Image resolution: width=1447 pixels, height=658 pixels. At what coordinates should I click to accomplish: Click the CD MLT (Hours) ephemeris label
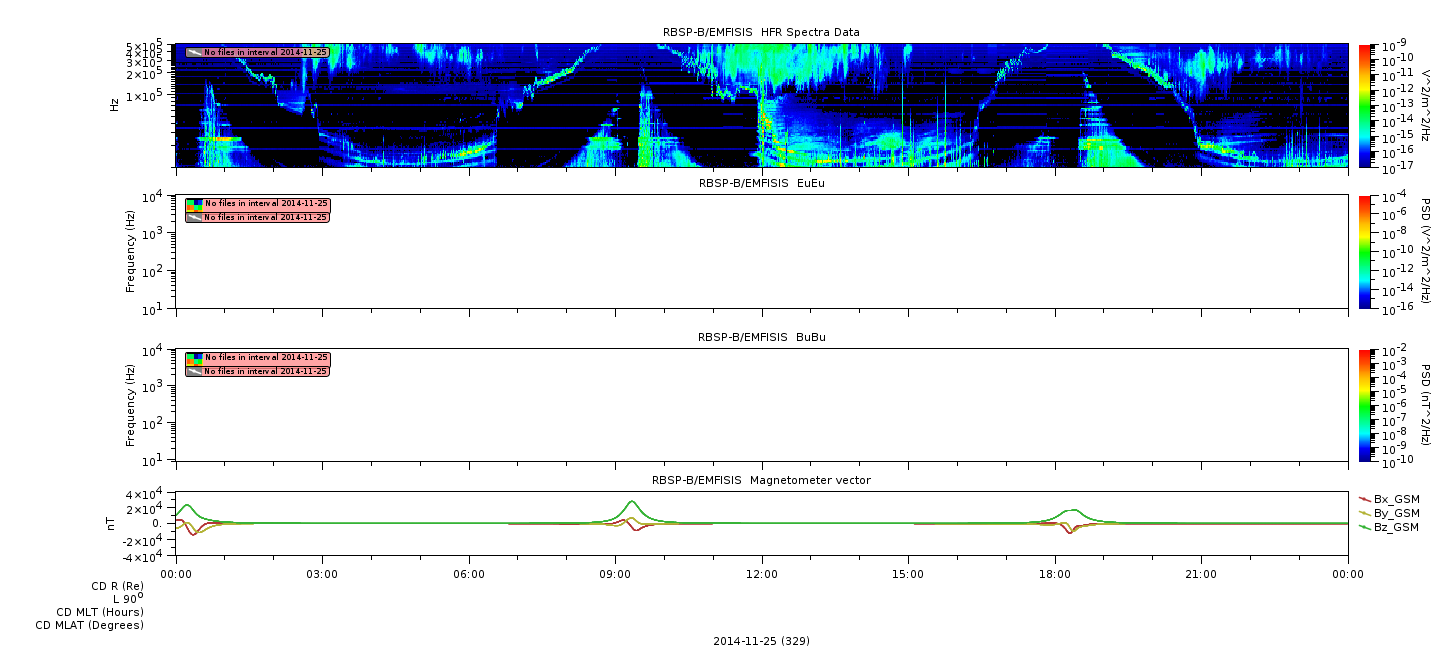[100, 612]
